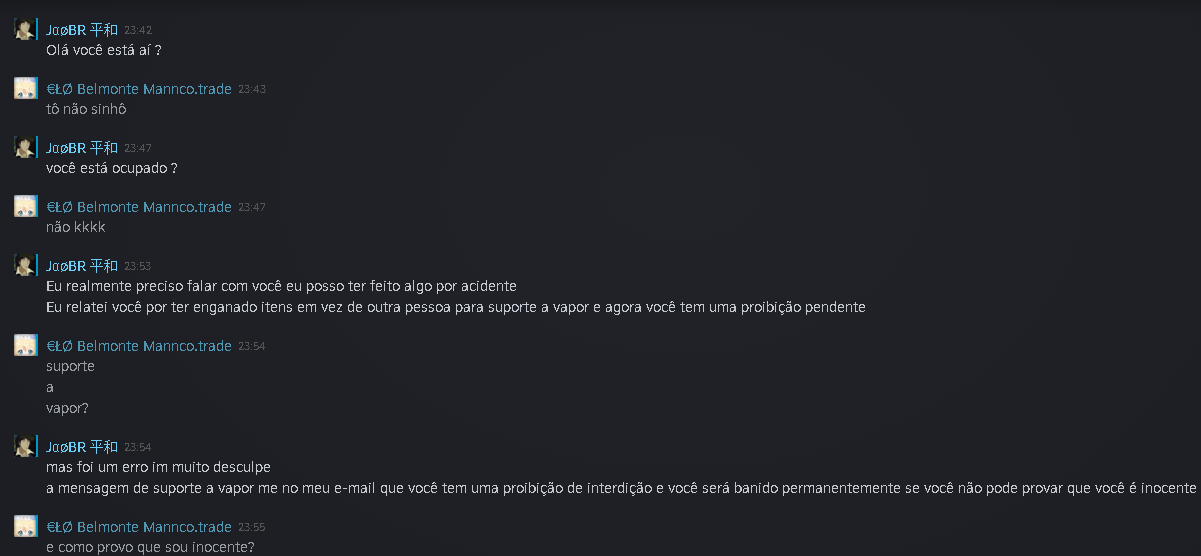Click JøøBR avatar on the 23:42 message
This screenshot has height=556, width=1201.
click(x=25, y=29)
